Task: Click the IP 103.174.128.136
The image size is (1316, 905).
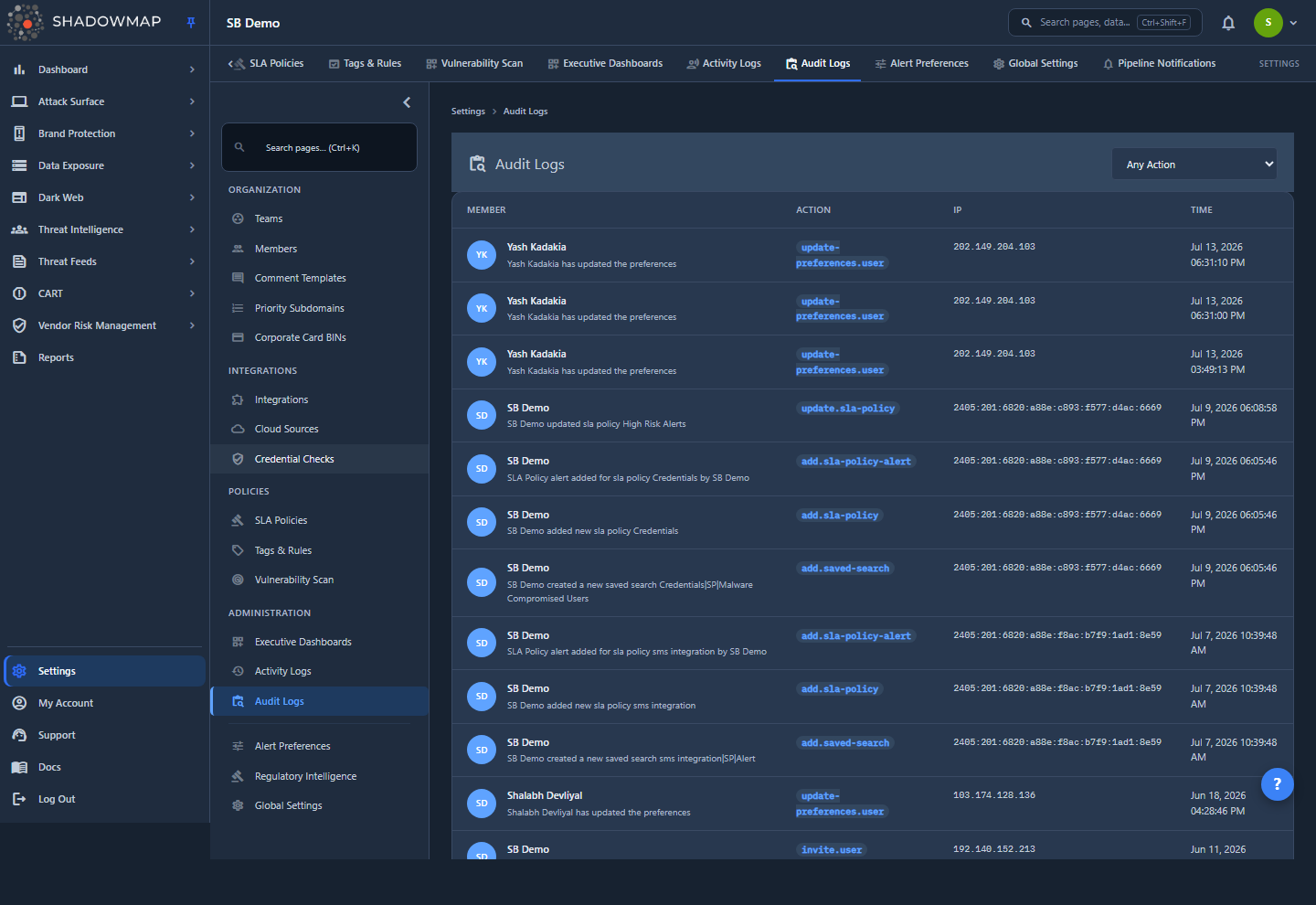Action: pyautogui.click(x=994, y=795)
